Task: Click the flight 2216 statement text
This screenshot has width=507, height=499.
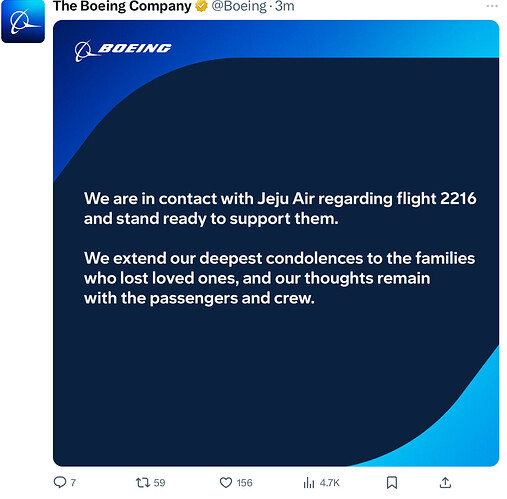Action: pyautogui.click(x=280, y=208)
